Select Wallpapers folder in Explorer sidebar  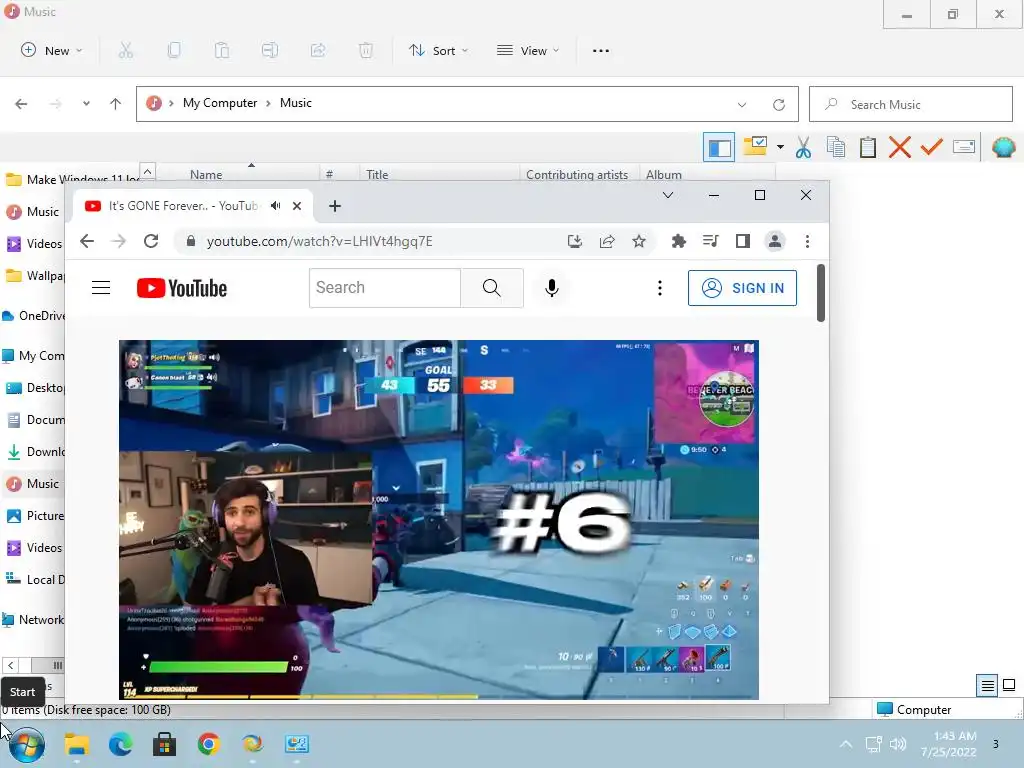(x=35, y=276)
